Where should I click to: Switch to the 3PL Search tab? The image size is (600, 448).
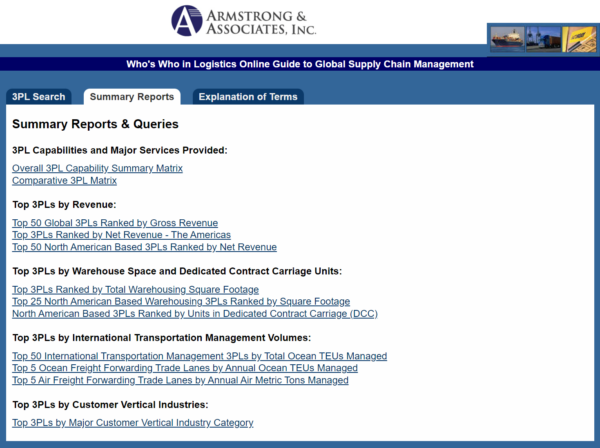tap(38, 97)
